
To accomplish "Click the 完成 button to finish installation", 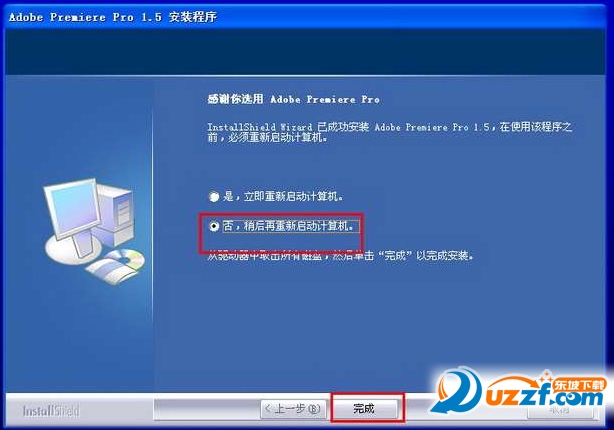I will click(x=364, y=408).
